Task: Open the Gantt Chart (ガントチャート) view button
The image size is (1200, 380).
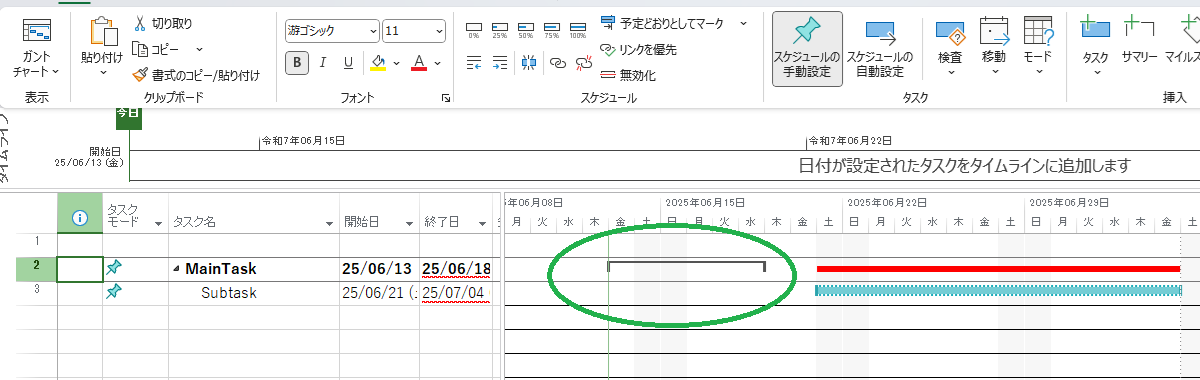Action: (36, 49)
